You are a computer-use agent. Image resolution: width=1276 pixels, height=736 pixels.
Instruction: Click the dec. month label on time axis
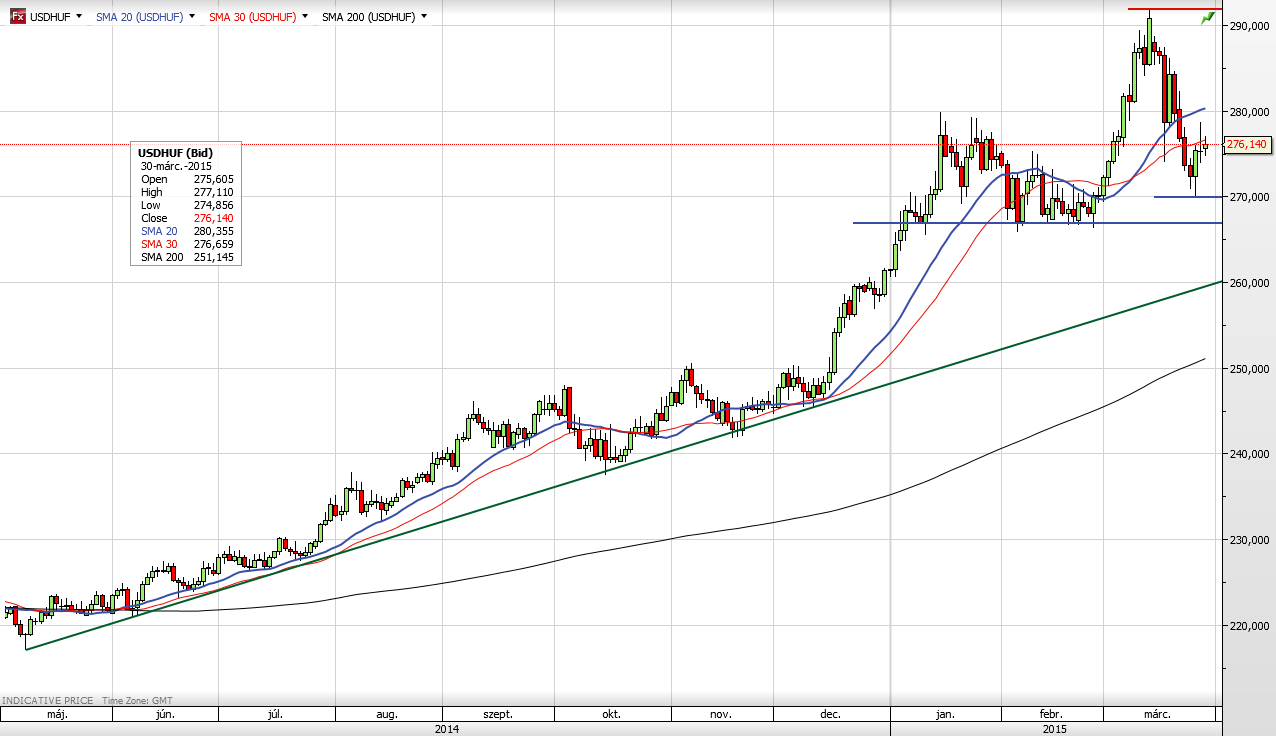point(830,715)
